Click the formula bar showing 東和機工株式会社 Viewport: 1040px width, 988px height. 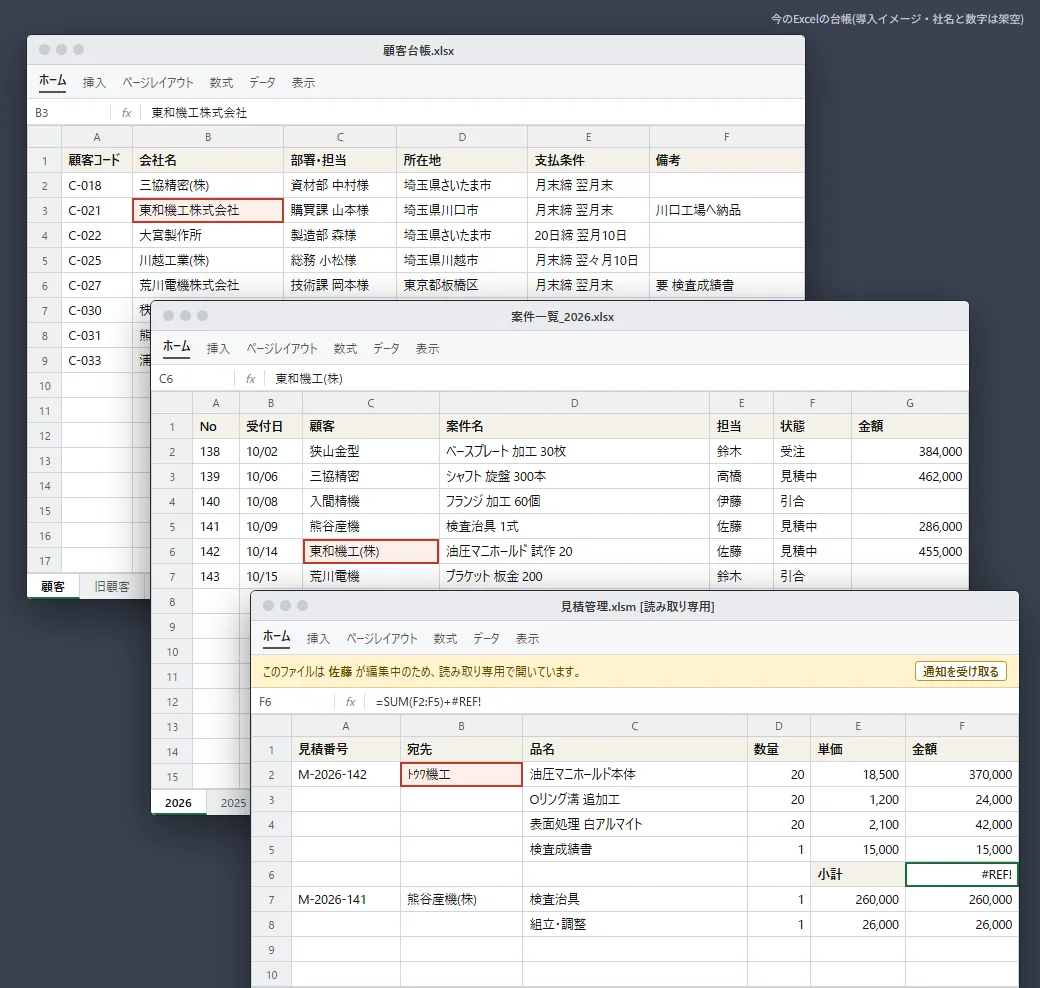tap(472, 113)
